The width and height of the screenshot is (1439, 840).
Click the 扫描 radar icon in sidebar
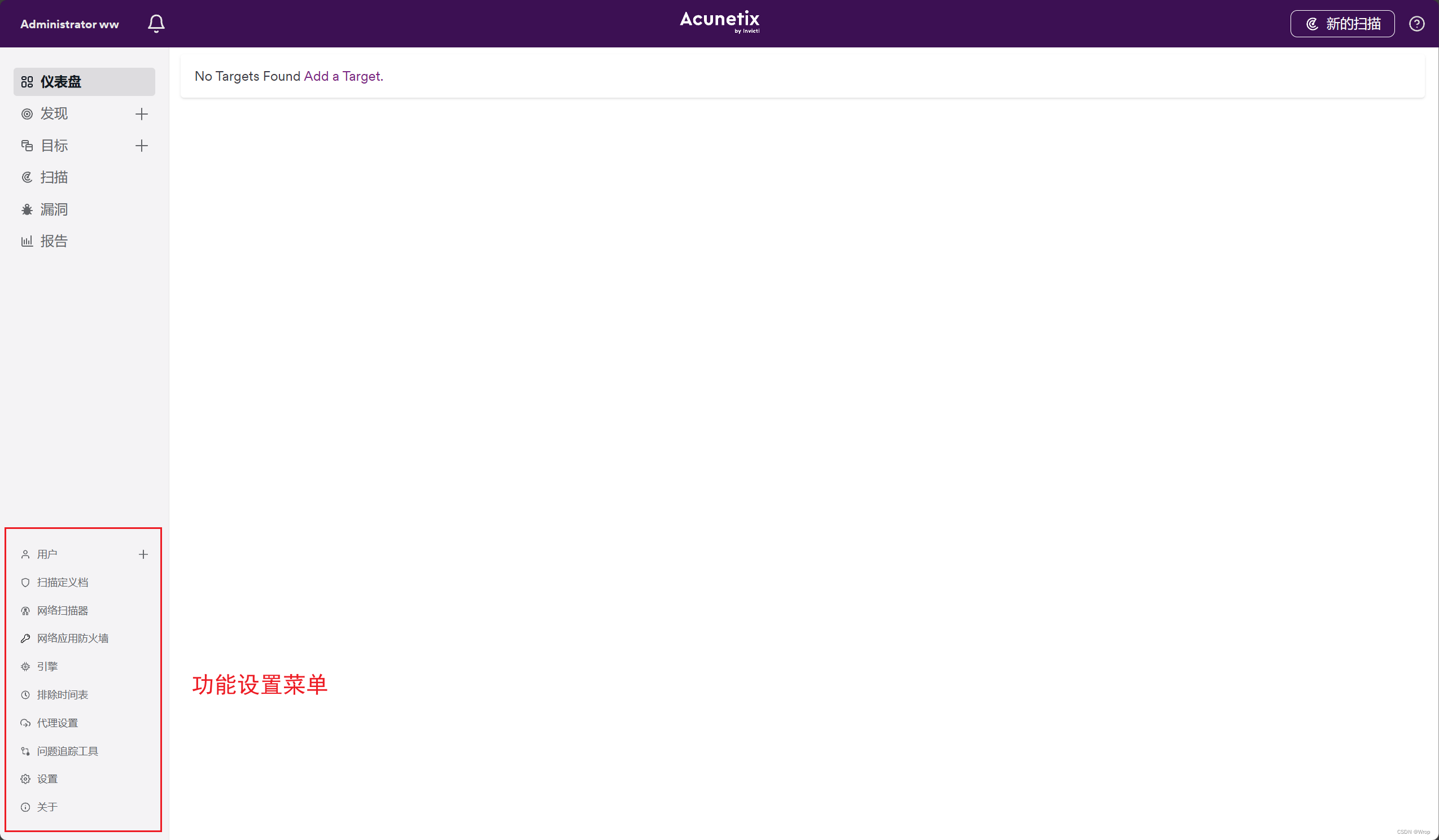pyautogui.click(x=27, y=178)
